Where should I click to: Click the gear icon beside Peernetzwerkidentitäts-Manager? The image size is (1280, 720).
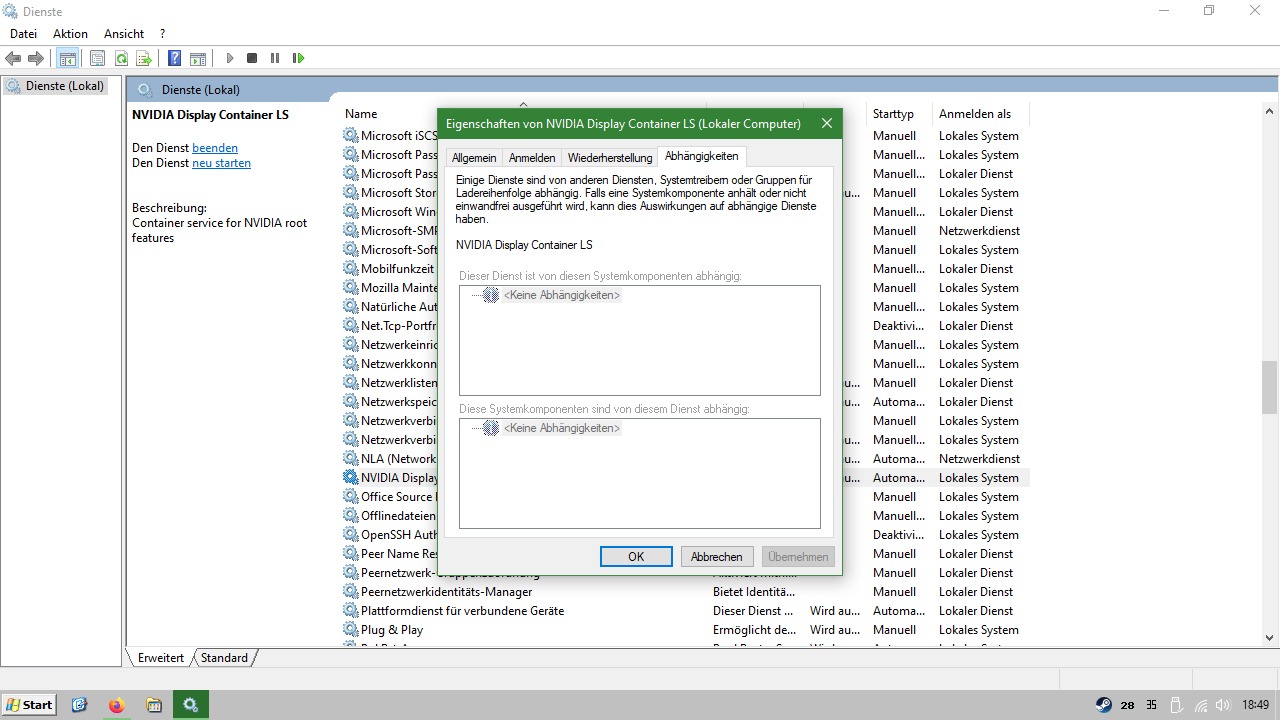tap(351, 591)
